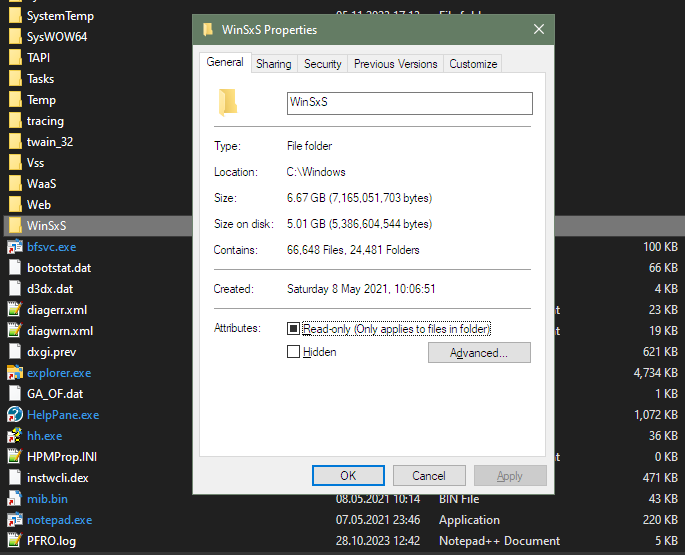Click the Advanced... button

click(479, 353)
